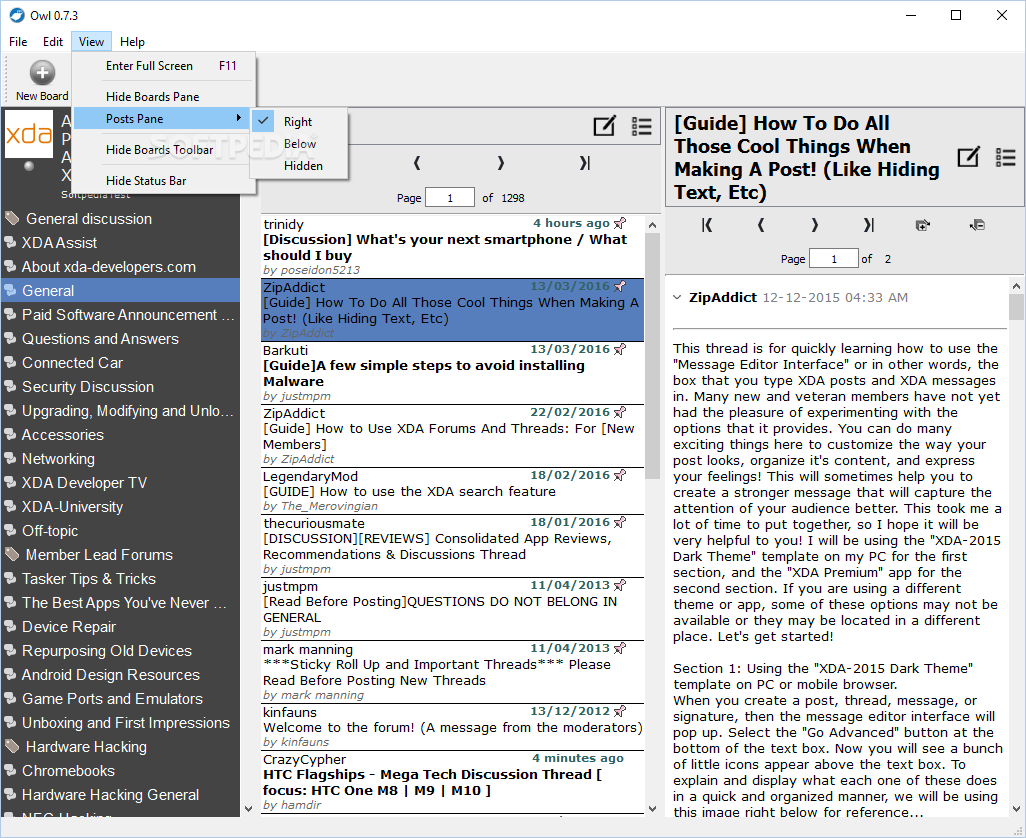The image size is (1026, 838).
Task: Select the General forum
Action: 121,290
